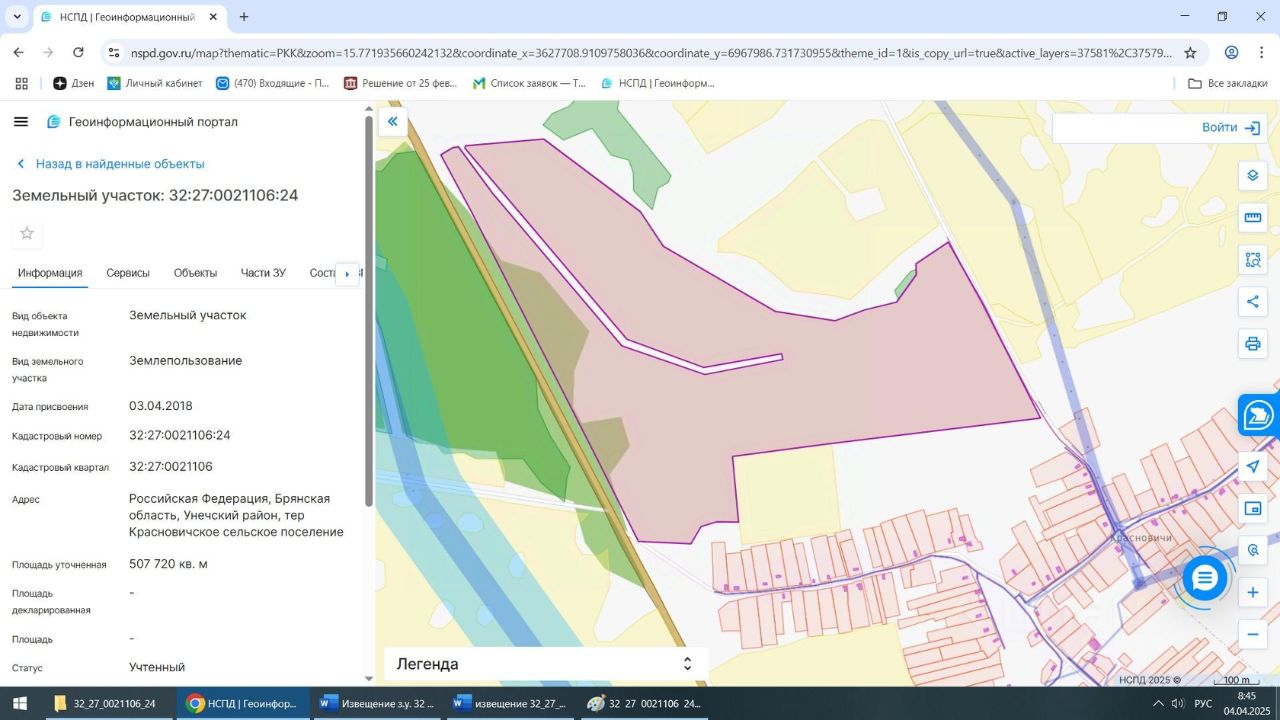Click the share map icon
The height and width of the screenshot is (720, 1280).
(1252, 301)
